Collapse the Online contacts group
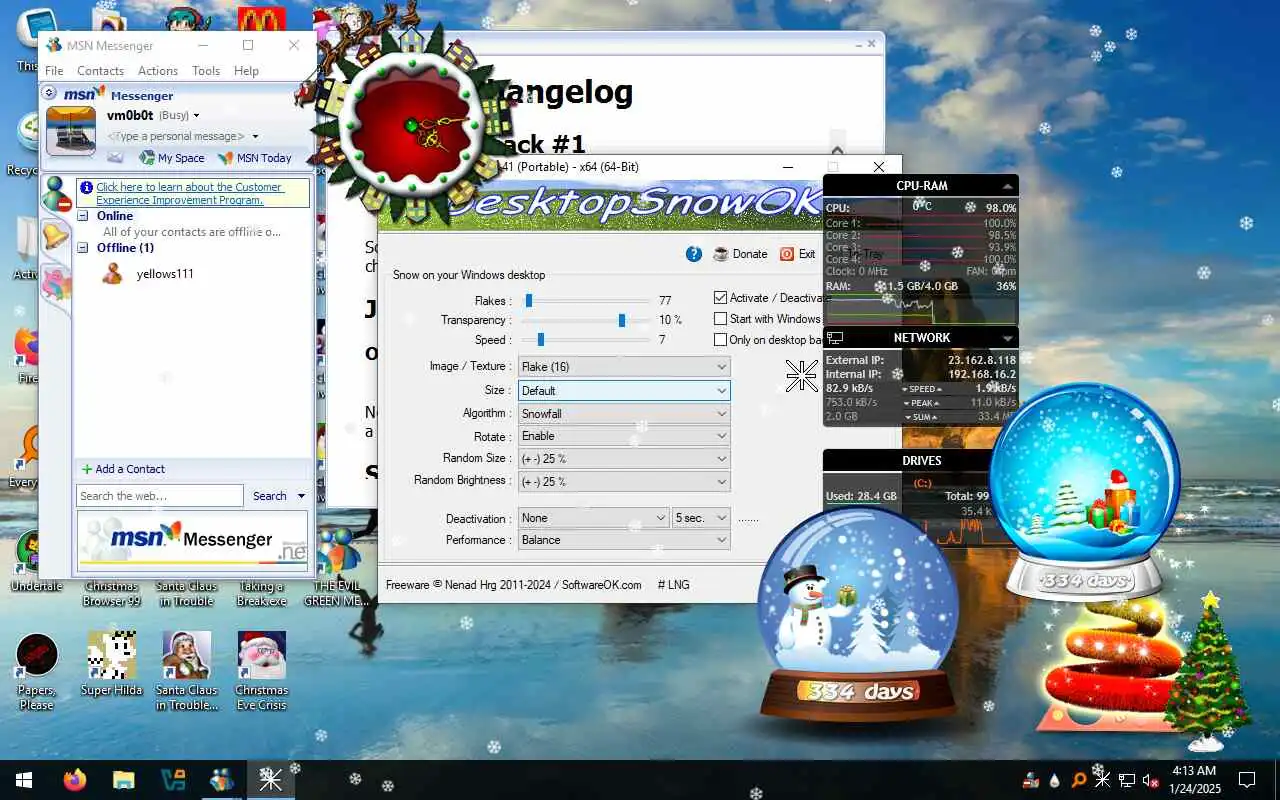Screen dimensions: 1280x800 [x=84, y=216]
